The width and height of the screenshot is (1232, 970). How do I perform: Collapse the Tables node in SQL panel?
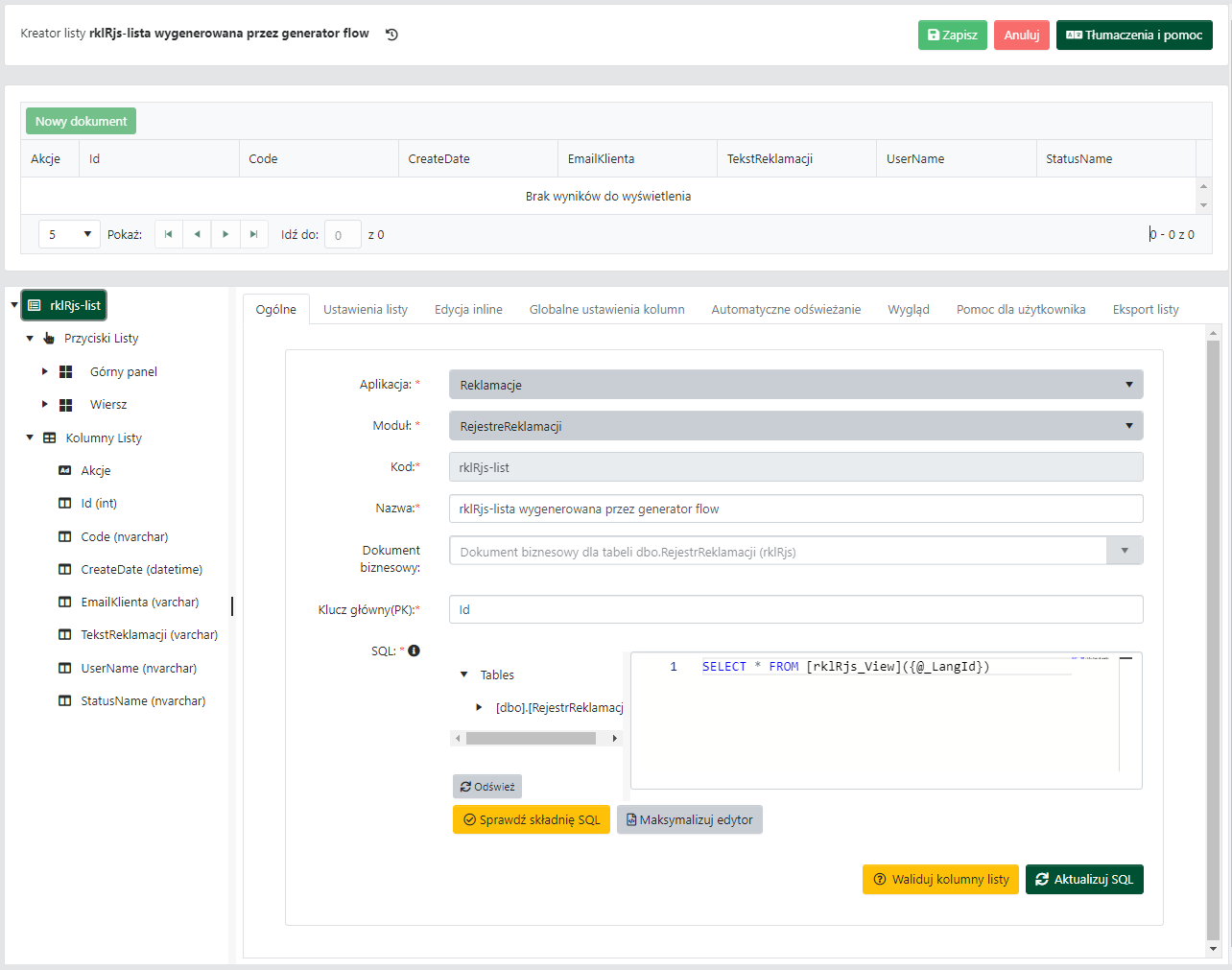(x=464, y=674)
